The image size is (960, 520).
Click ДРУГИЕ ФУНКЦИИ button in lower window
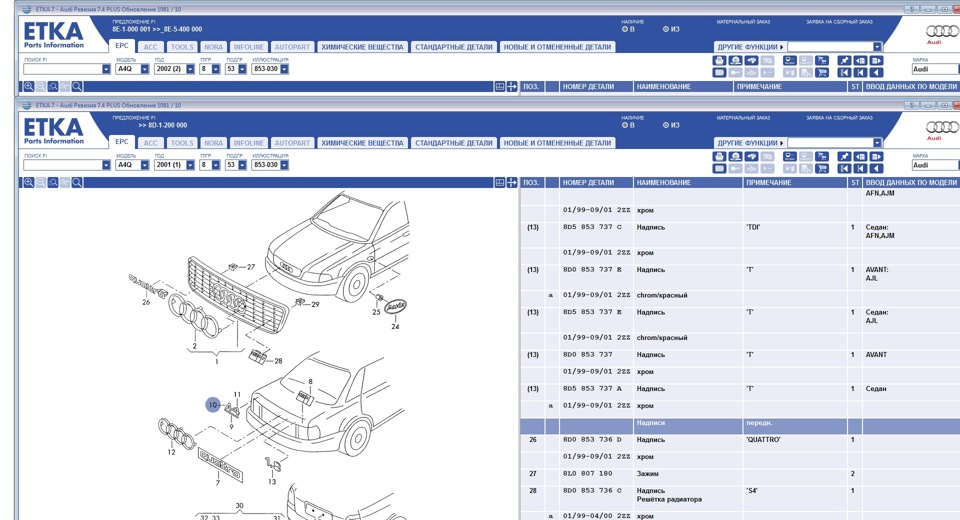coord(750,143)
